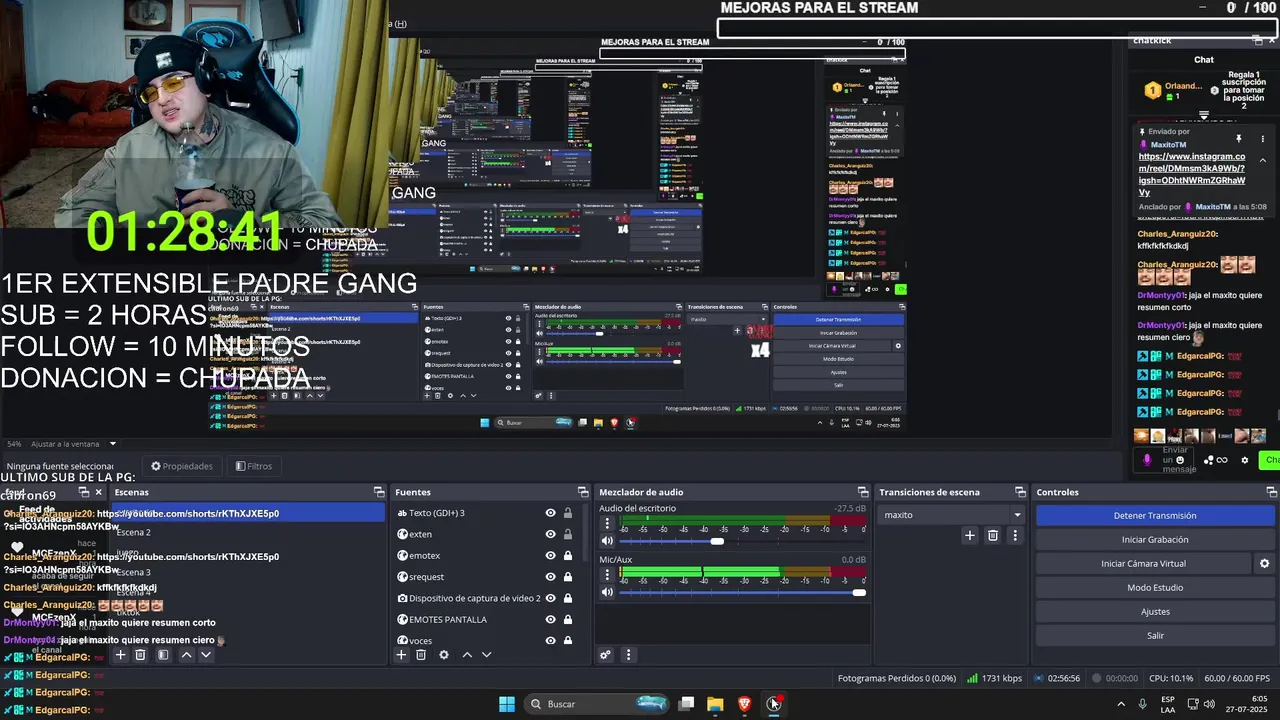Select Escena 2 in scenes list
The width and height of the screenshot is (1280, 720).
coord(133,532)
